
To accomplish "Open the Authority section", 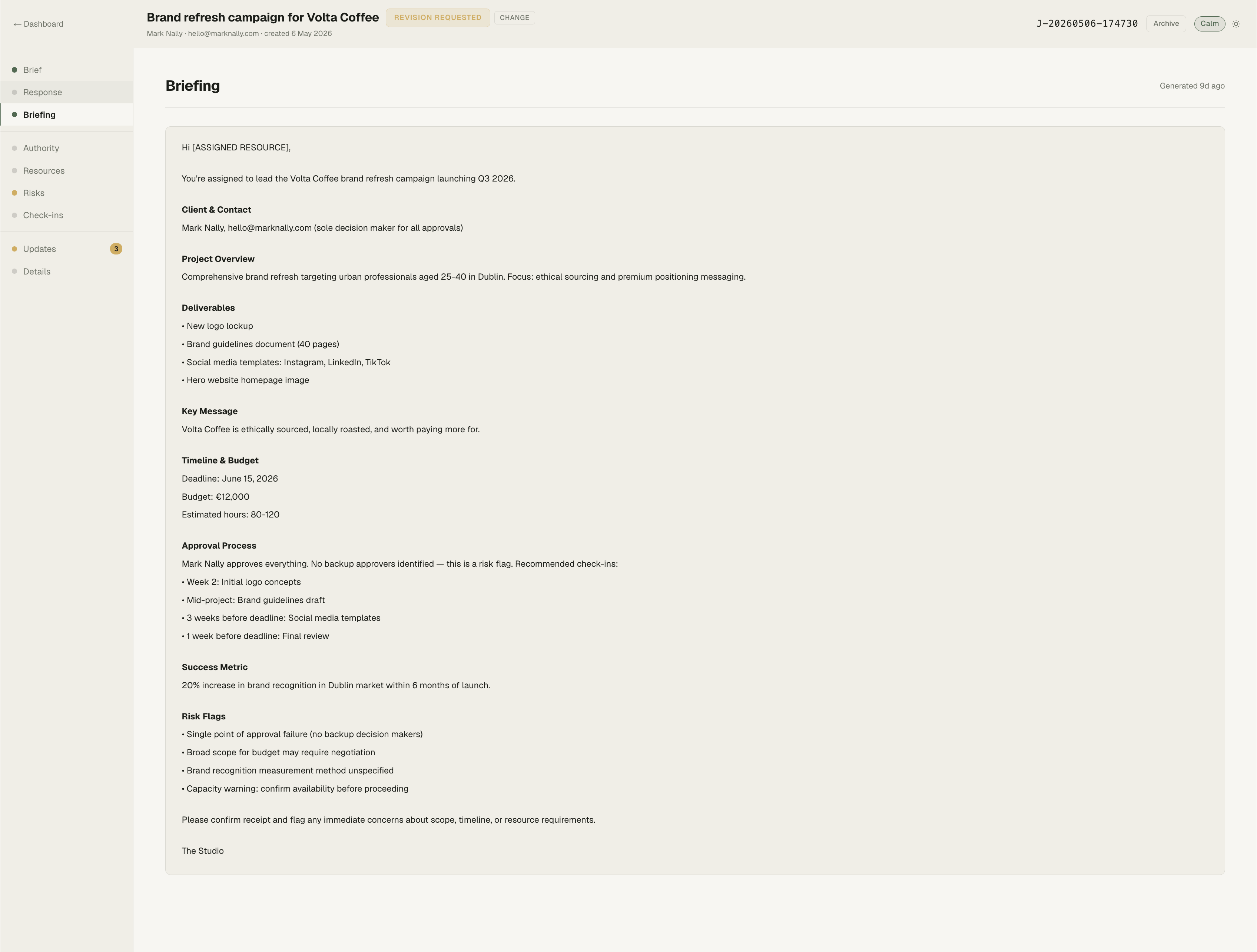I will [x=66, y=148].
